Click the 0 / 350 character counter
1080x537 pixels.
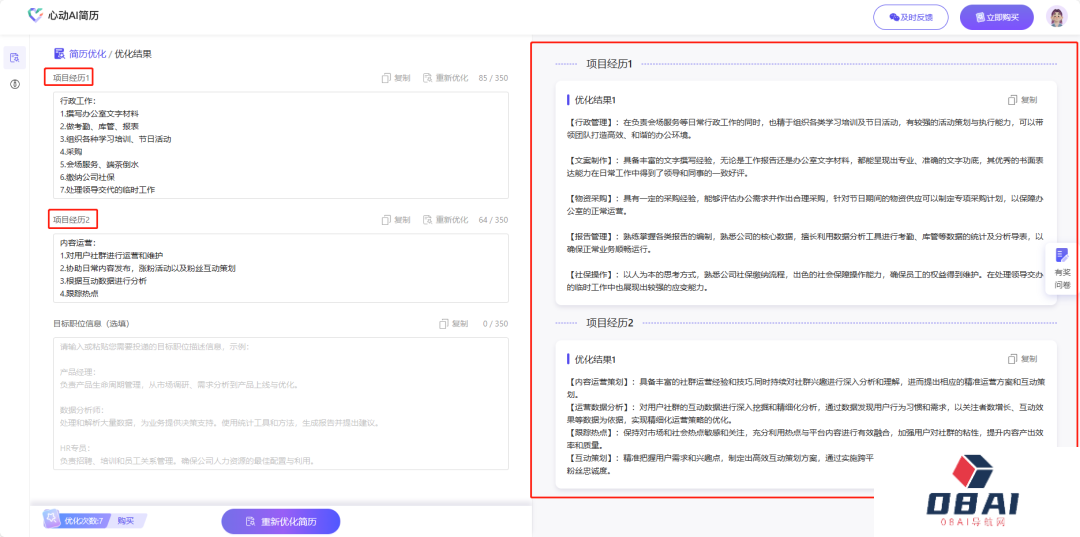(495, 324)
